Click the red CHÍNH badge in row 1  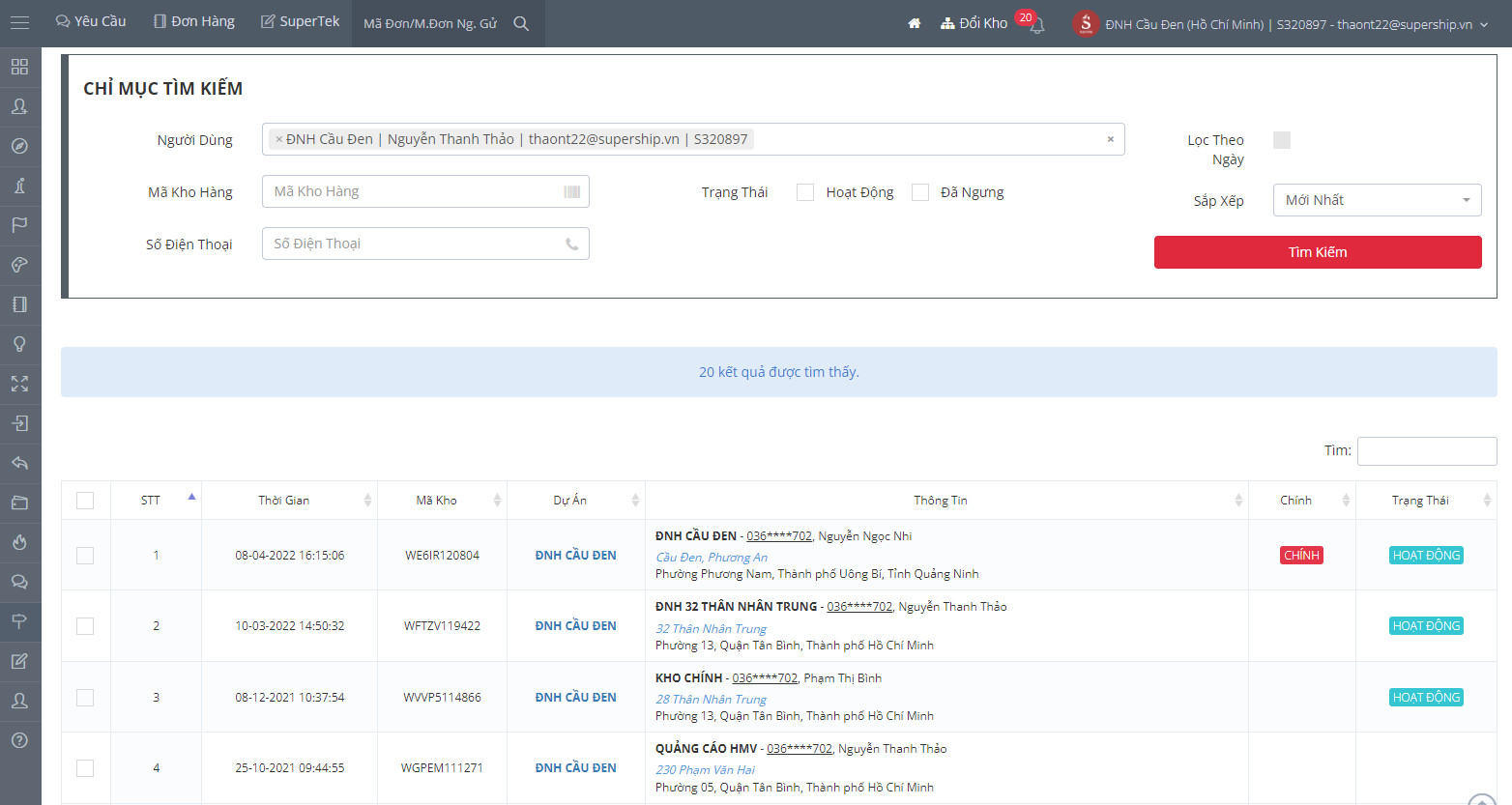pyautogui.click(x=1301, y=556)
